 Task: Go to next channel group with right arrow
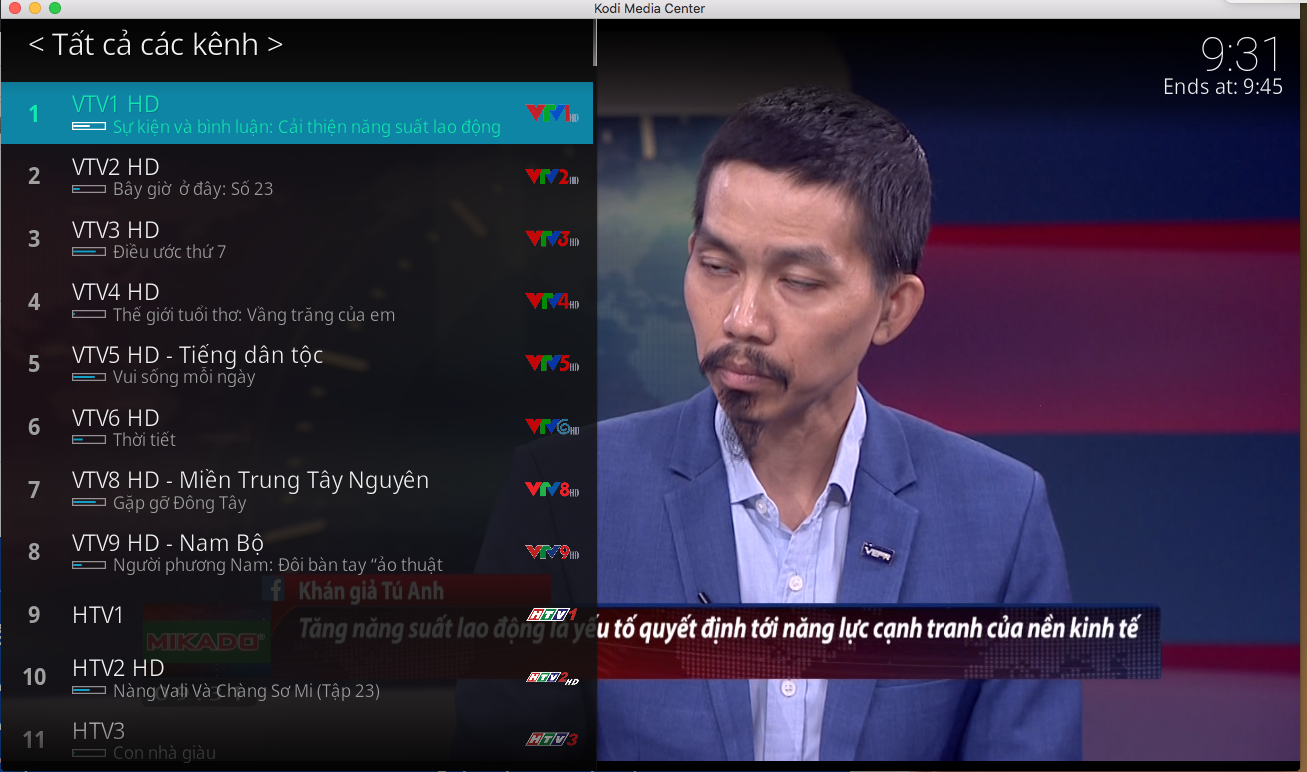pyautogui.click(x=275, y=45)
